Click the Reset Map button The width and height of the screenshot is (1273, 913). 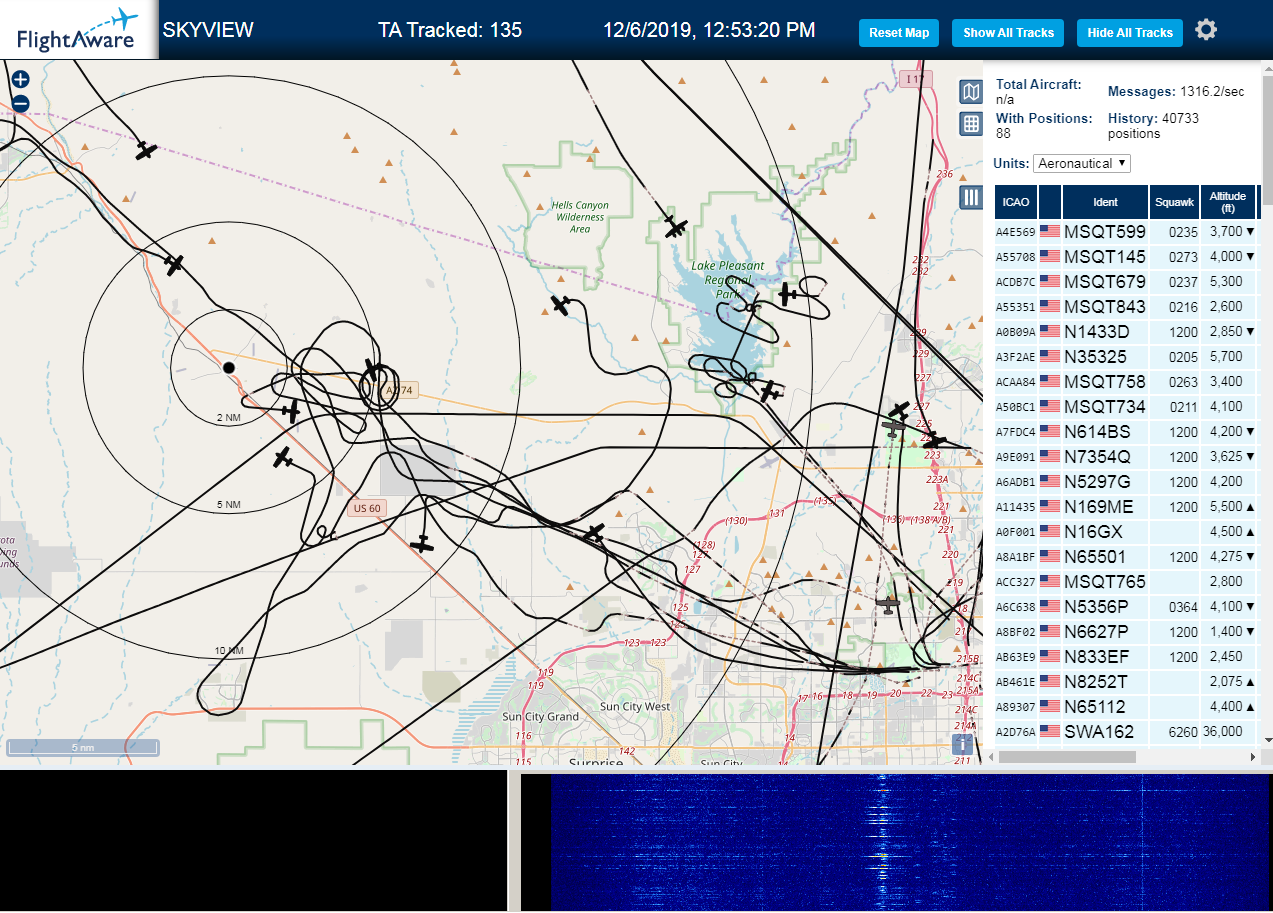point(899,33)
